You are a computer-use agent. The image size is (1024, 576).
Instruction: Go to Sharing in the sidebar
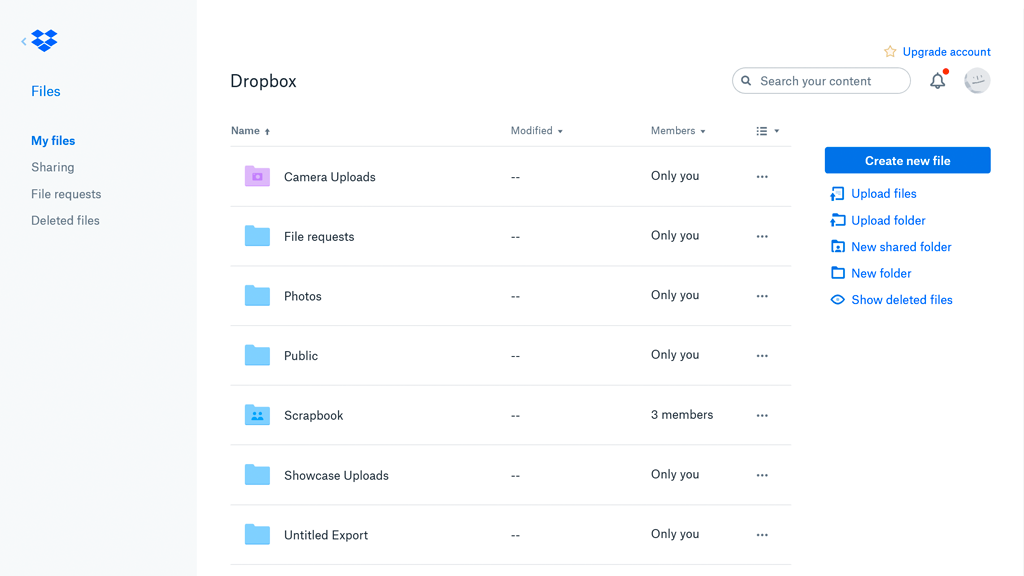(53, 167)
